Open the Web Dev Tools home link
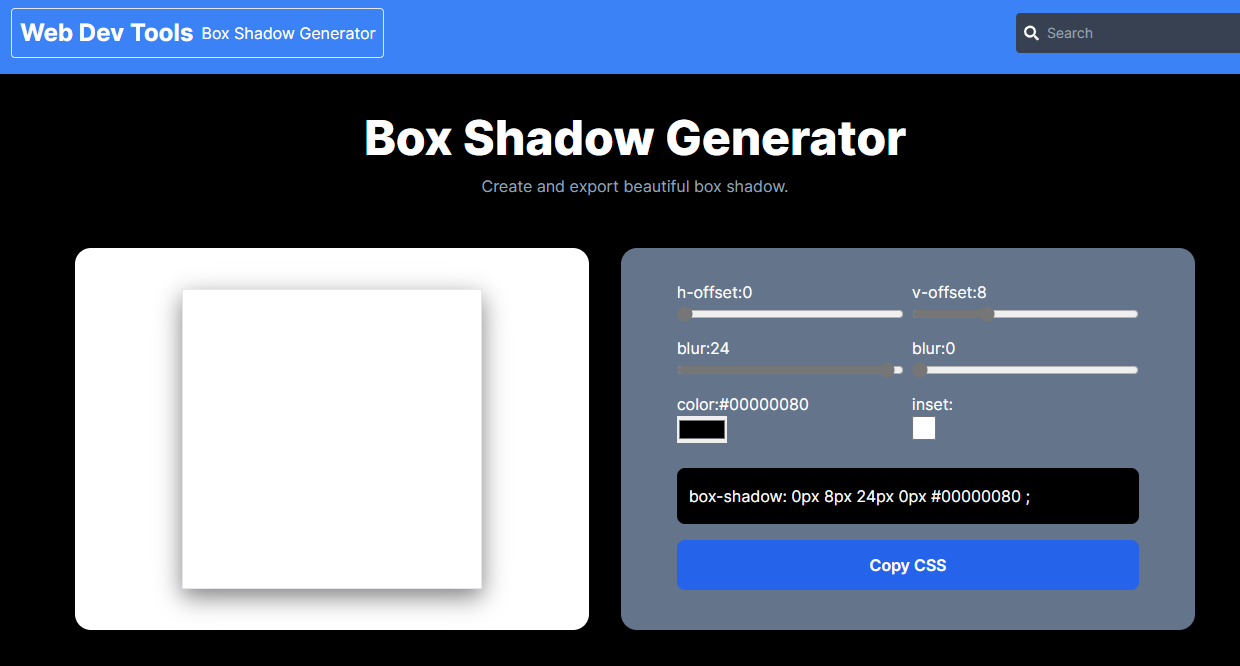 pyautogui.click(x=107, y=33)
